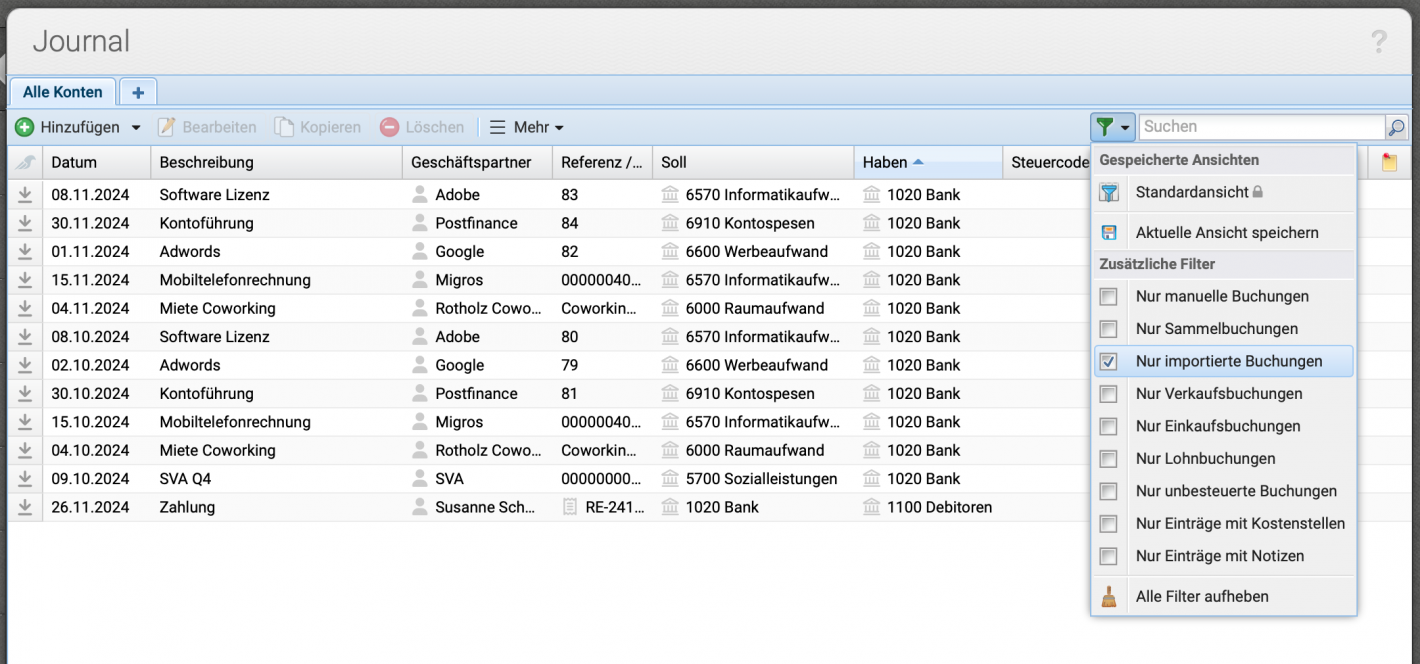This screenshot has height=664, width=1420.
Task: Click Rotholz Cowo... in the 04.11.2024 row
Action: [x=489, y=308]
